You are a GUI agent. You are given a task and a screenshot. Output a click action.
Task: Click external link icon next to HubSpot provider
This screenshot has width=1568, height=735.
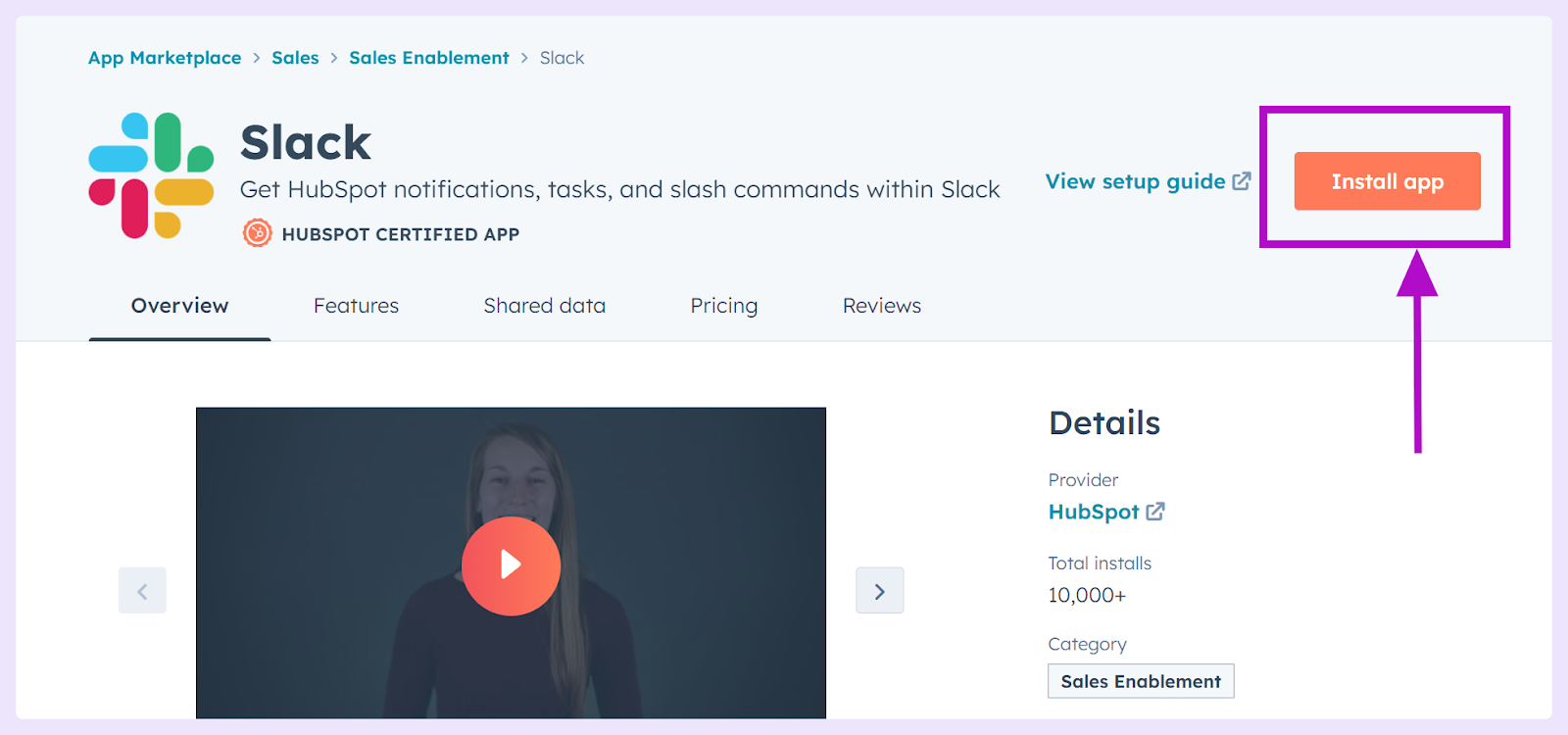click(x=1155, y=512)
